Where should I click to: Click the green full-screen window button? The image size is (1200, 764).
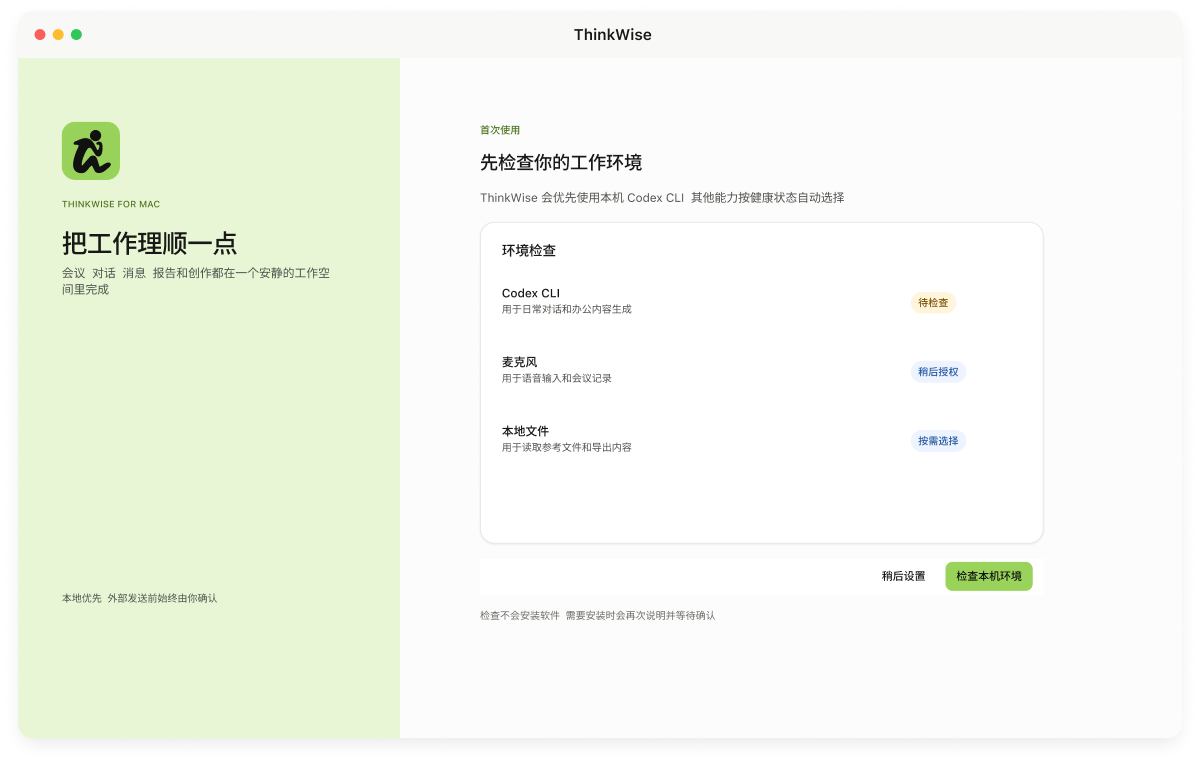coord(76,34)
